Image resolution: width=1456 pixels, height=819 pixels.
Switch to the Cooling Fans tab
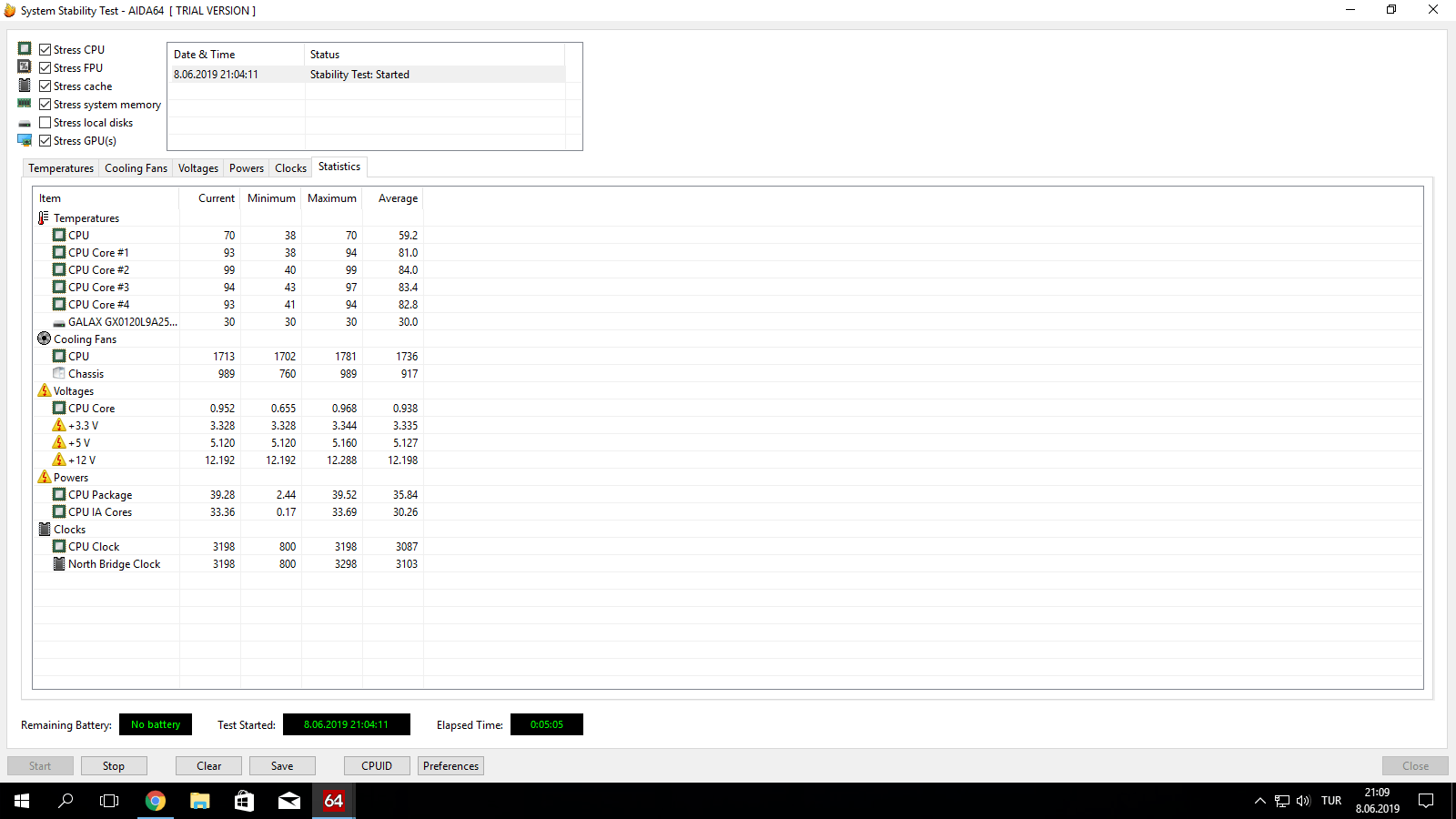(x=136, y=168)
